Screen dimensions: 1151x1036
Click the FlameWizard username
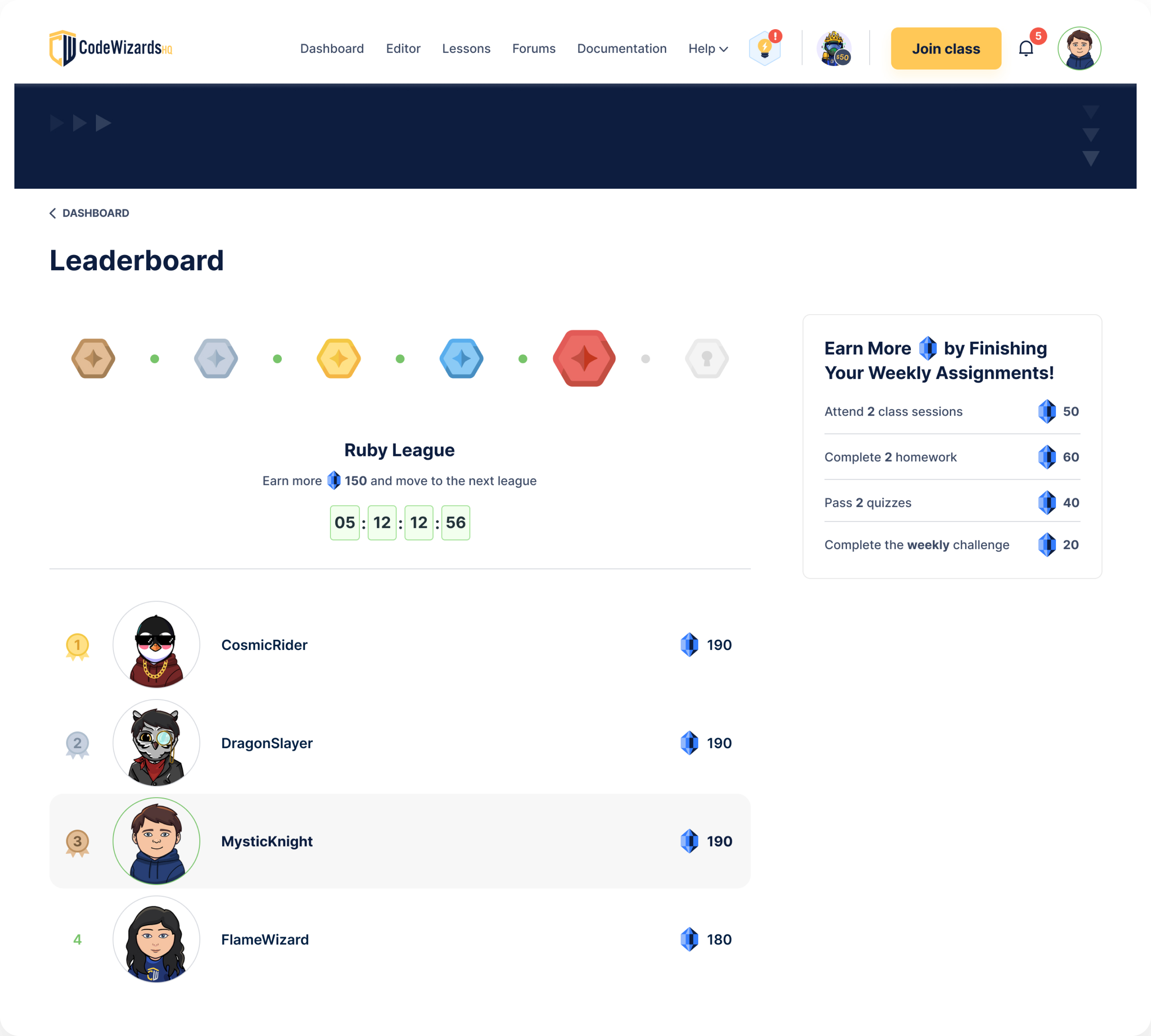265,940
